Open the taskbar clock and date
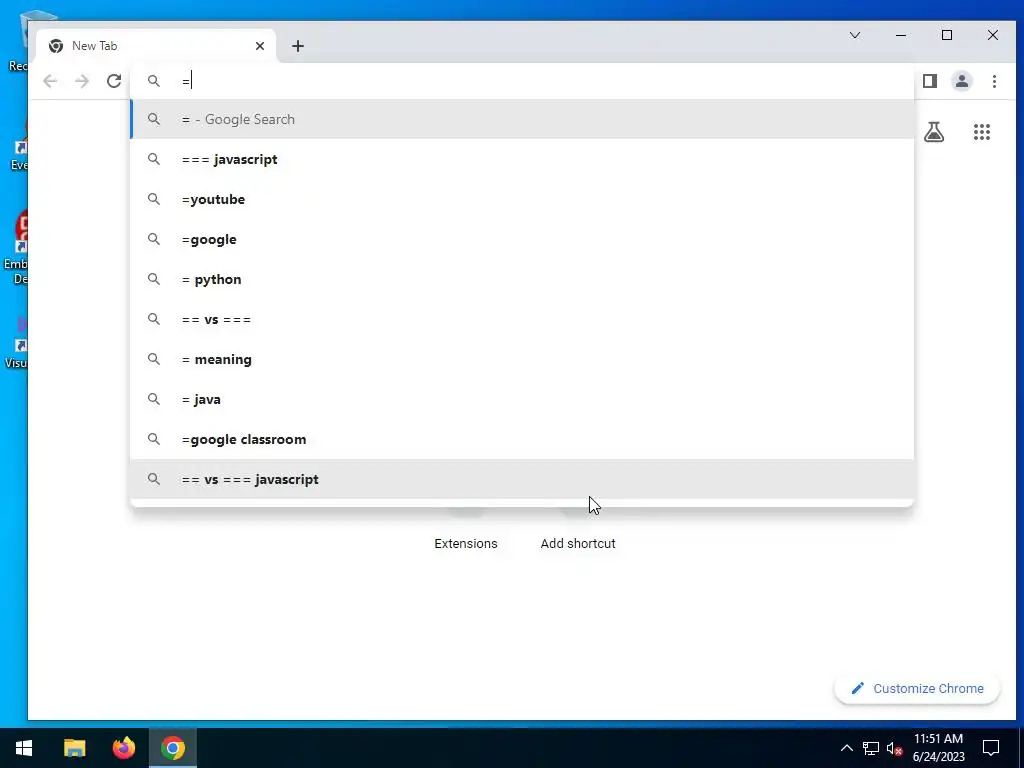Viewport: 1024px width, 768px height. pos(938,748)
